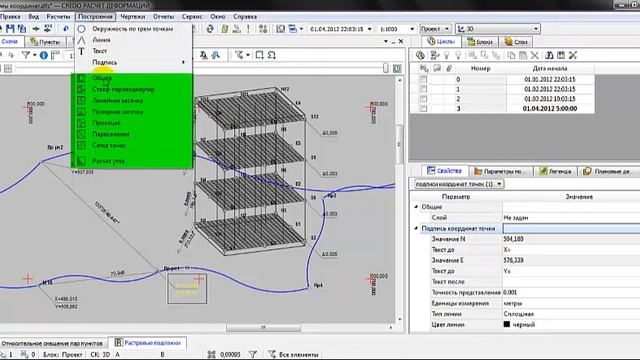Screen dimensions: 640x360
Task: Open the cycle date dropdown 01.04.2012
Action: click(x=369, y=29)
